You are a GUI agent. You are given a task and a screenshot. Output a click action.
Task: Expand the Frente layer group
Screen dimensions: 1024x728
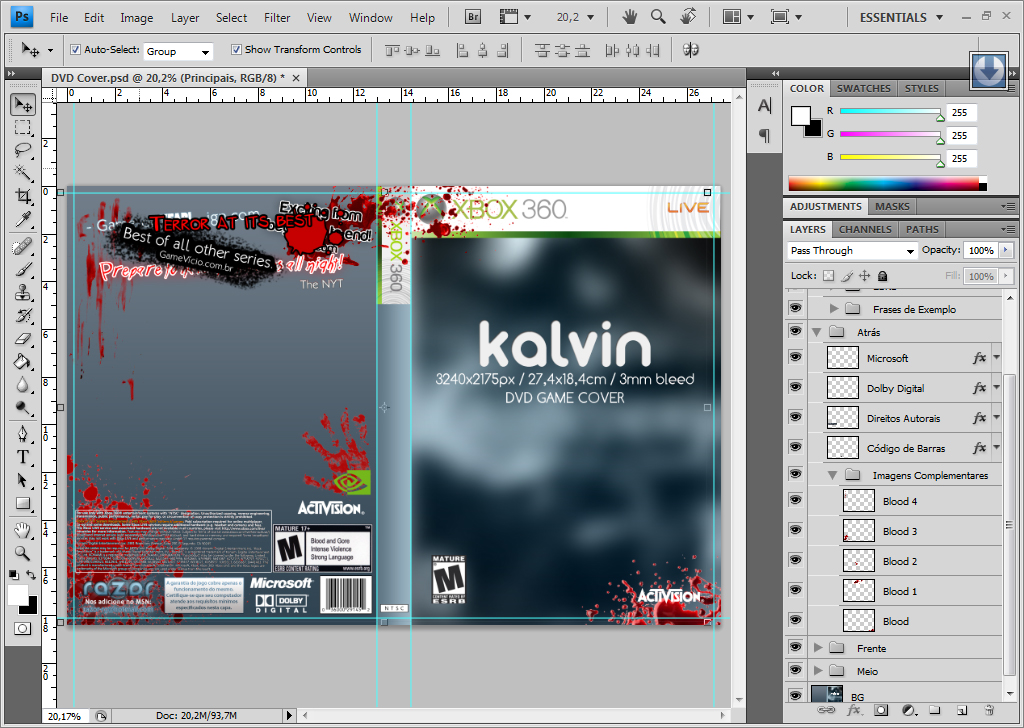[818, 648]
